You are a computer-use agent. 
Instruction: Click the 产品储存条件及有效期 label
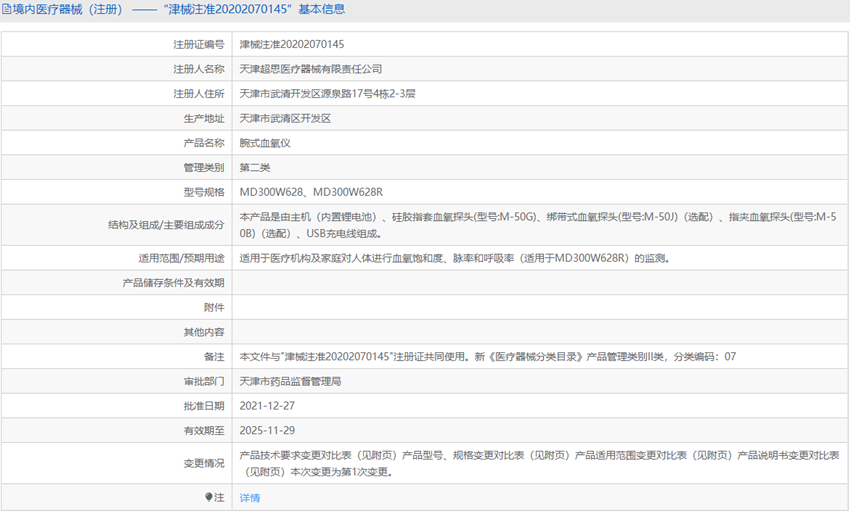point(173,283)
